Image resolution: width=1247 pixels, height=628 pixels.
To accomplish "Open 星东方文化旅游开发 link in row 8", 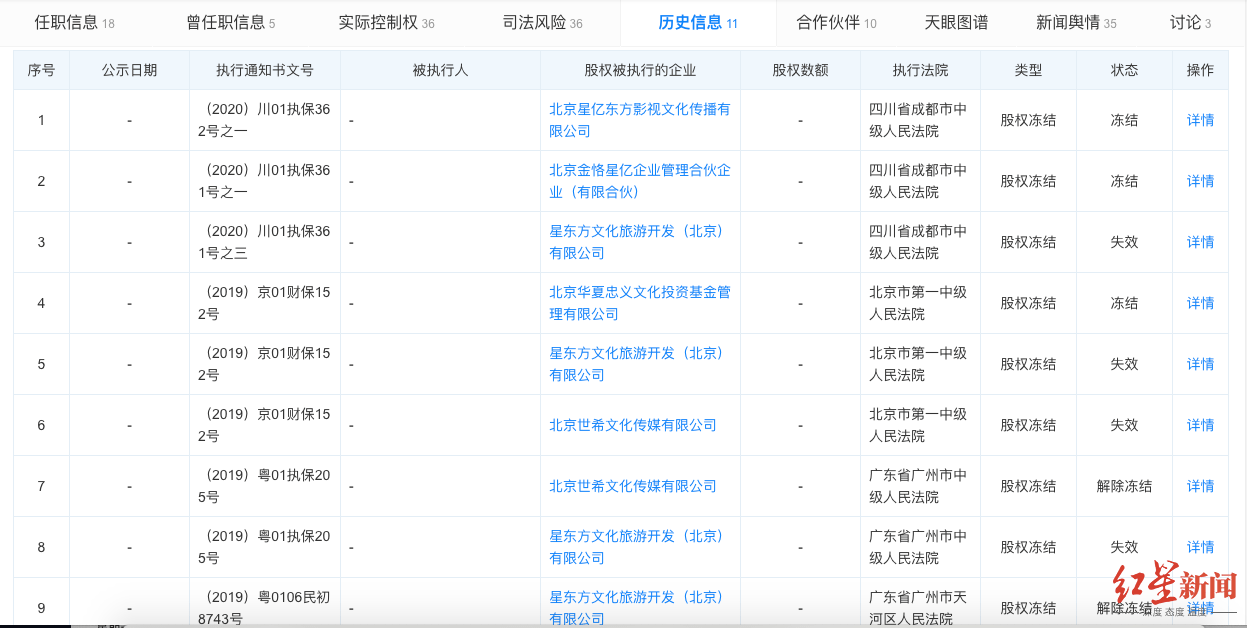I will click(x=636, y=547).
